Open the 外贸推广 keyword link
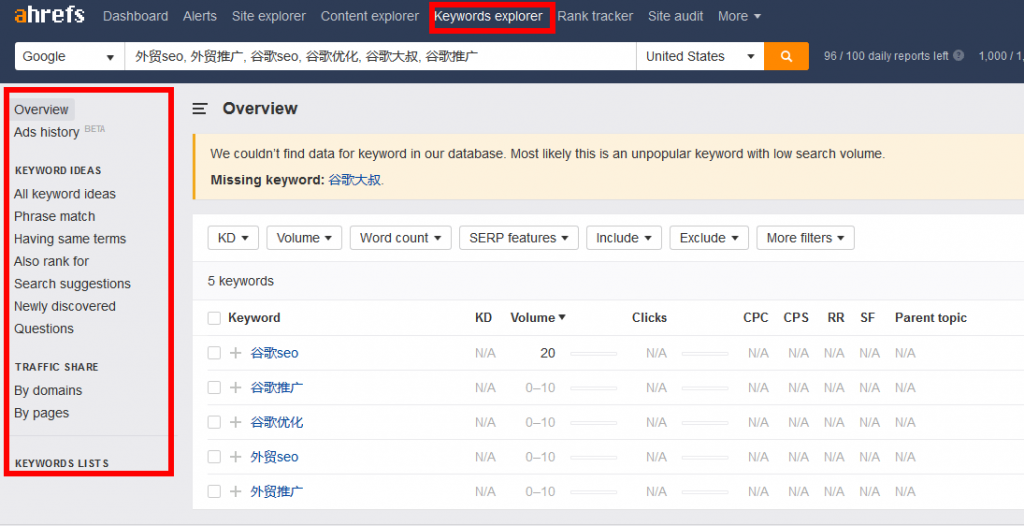1024x526 pixels. point(277,491)
